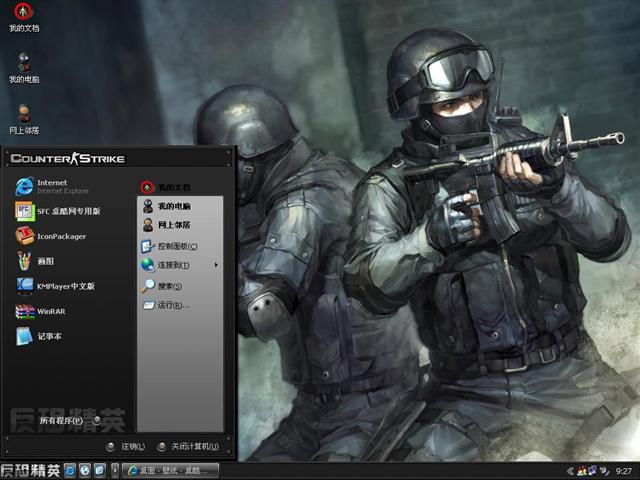Open Internet Explorer from the start menu

[x=50, y=186]
